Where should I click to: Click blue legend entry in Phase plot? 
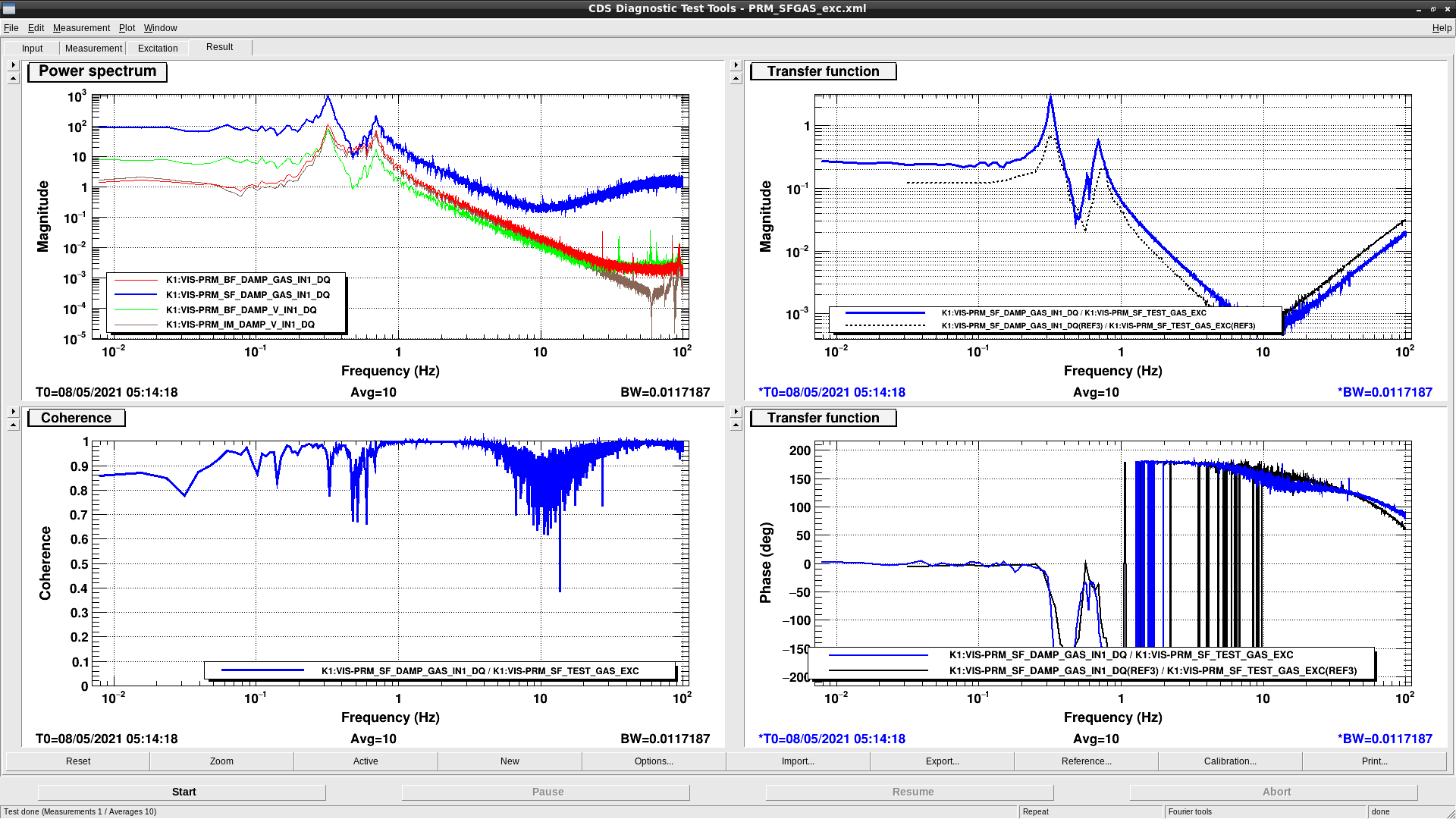tap(1121, 655)
